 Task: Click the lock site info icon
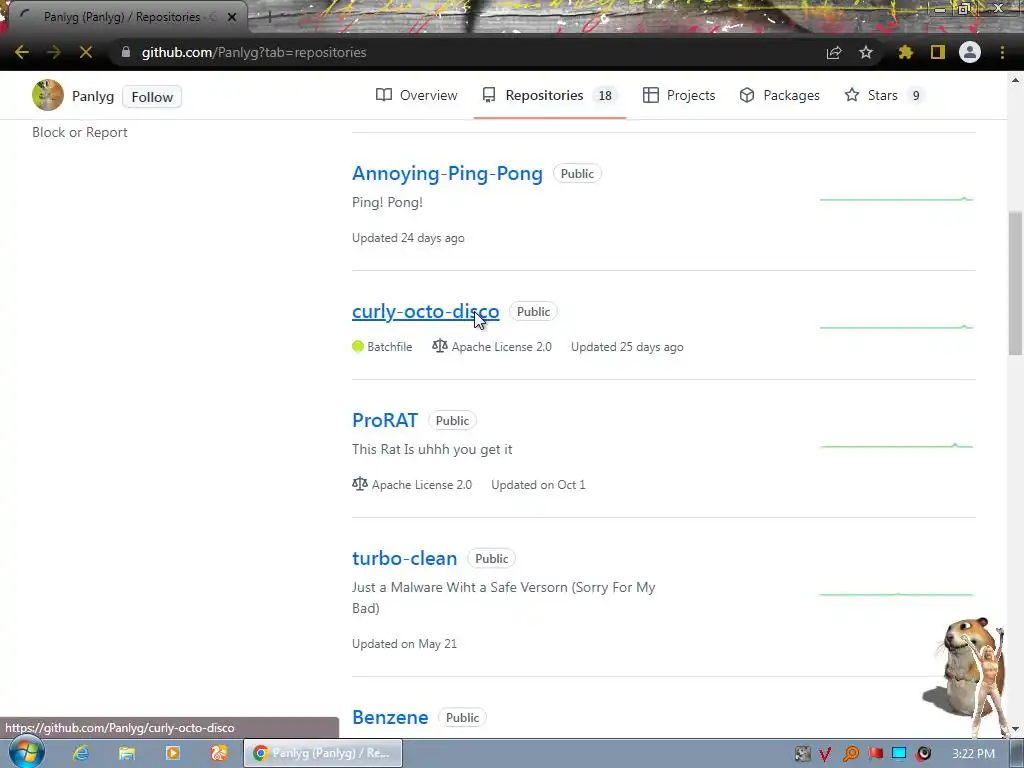coord(126,52)
